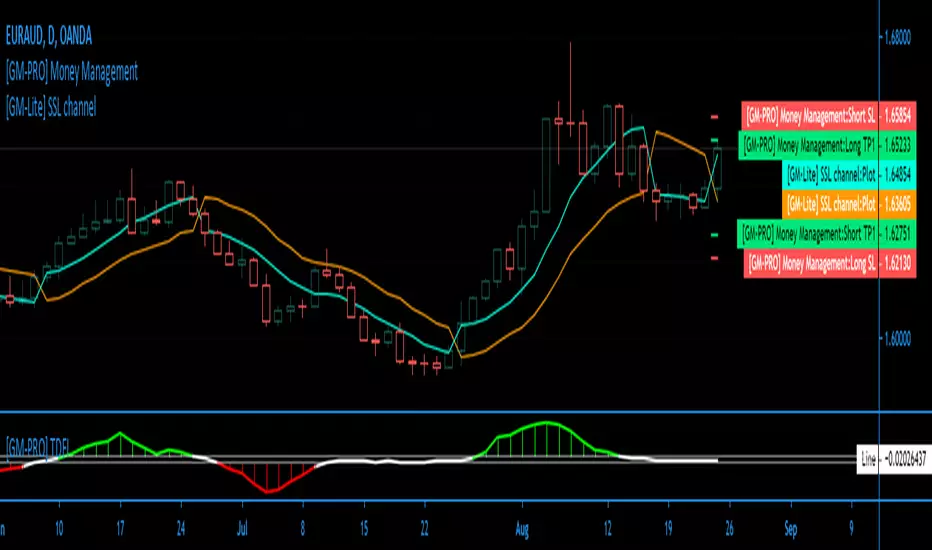Screen dimensions: 932x550
Task: Click the 12 date tick on time axis
Action: pos(607,529)
